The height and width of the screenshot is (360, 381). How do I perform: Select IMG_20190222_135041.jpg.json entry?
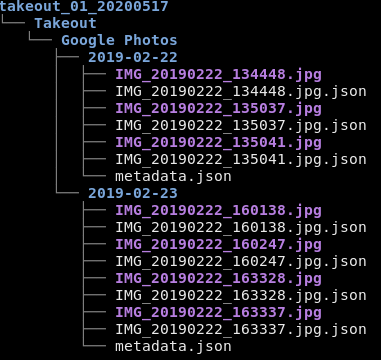click(241, 160)
